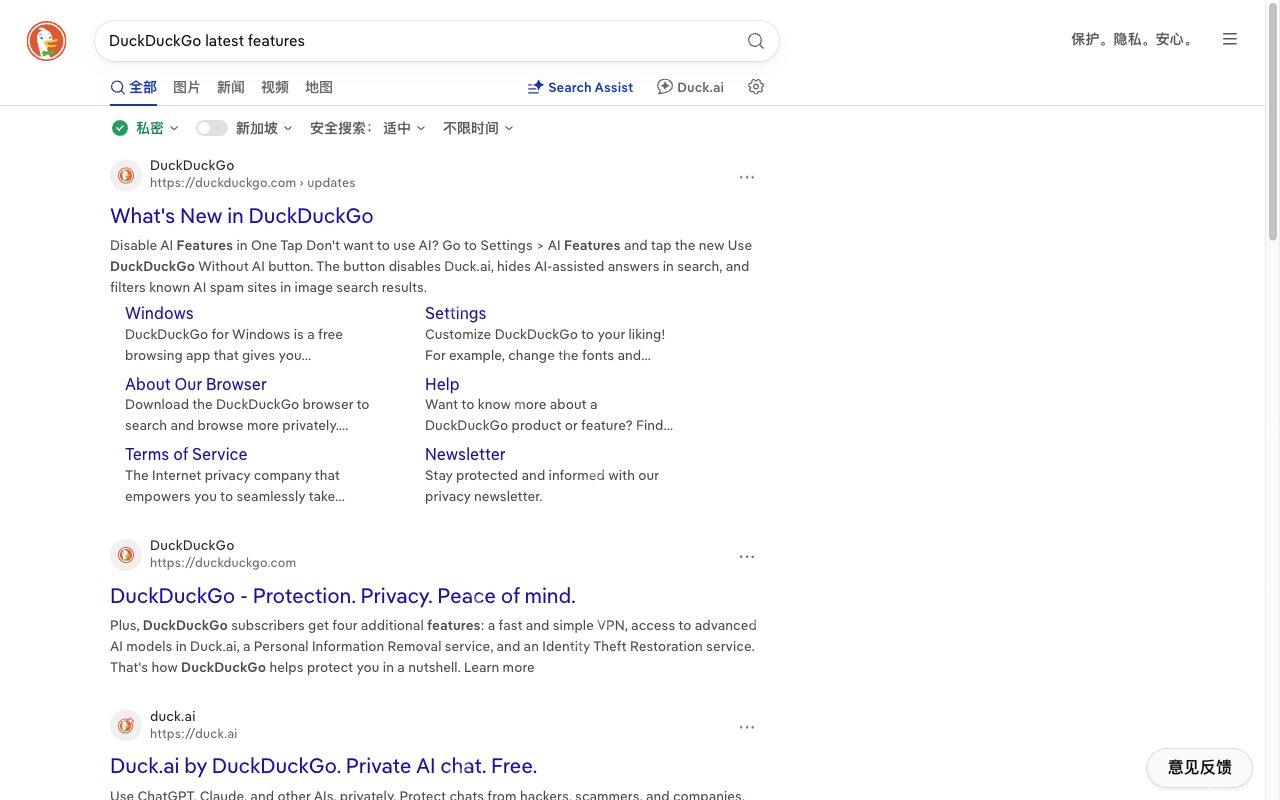Click the https://duck.ai URL text
This screenshot has width=1280, height=800.
pos(194,734)
